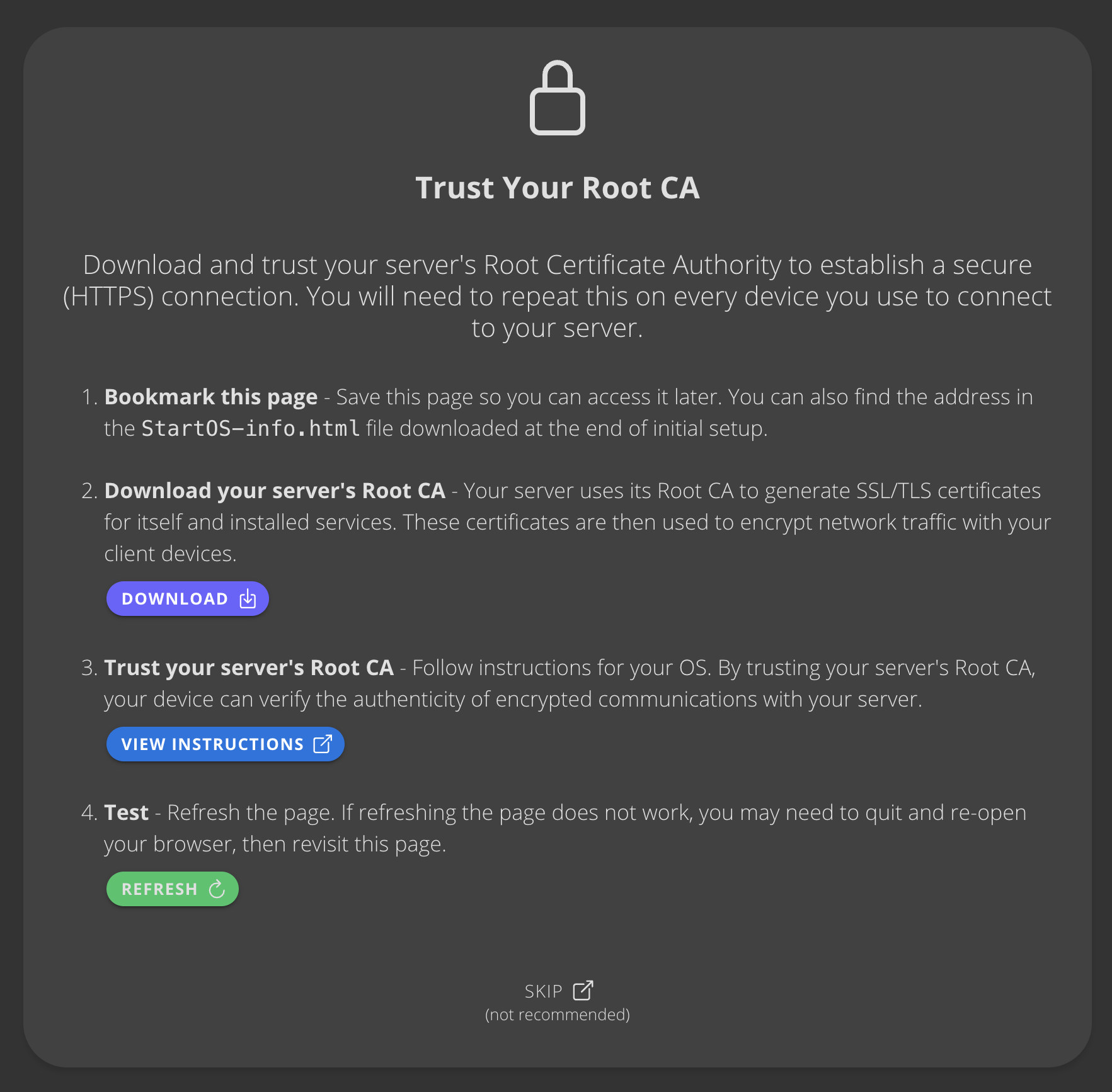Click the "Follow instructions for your OS" sentence

(561, 668)
